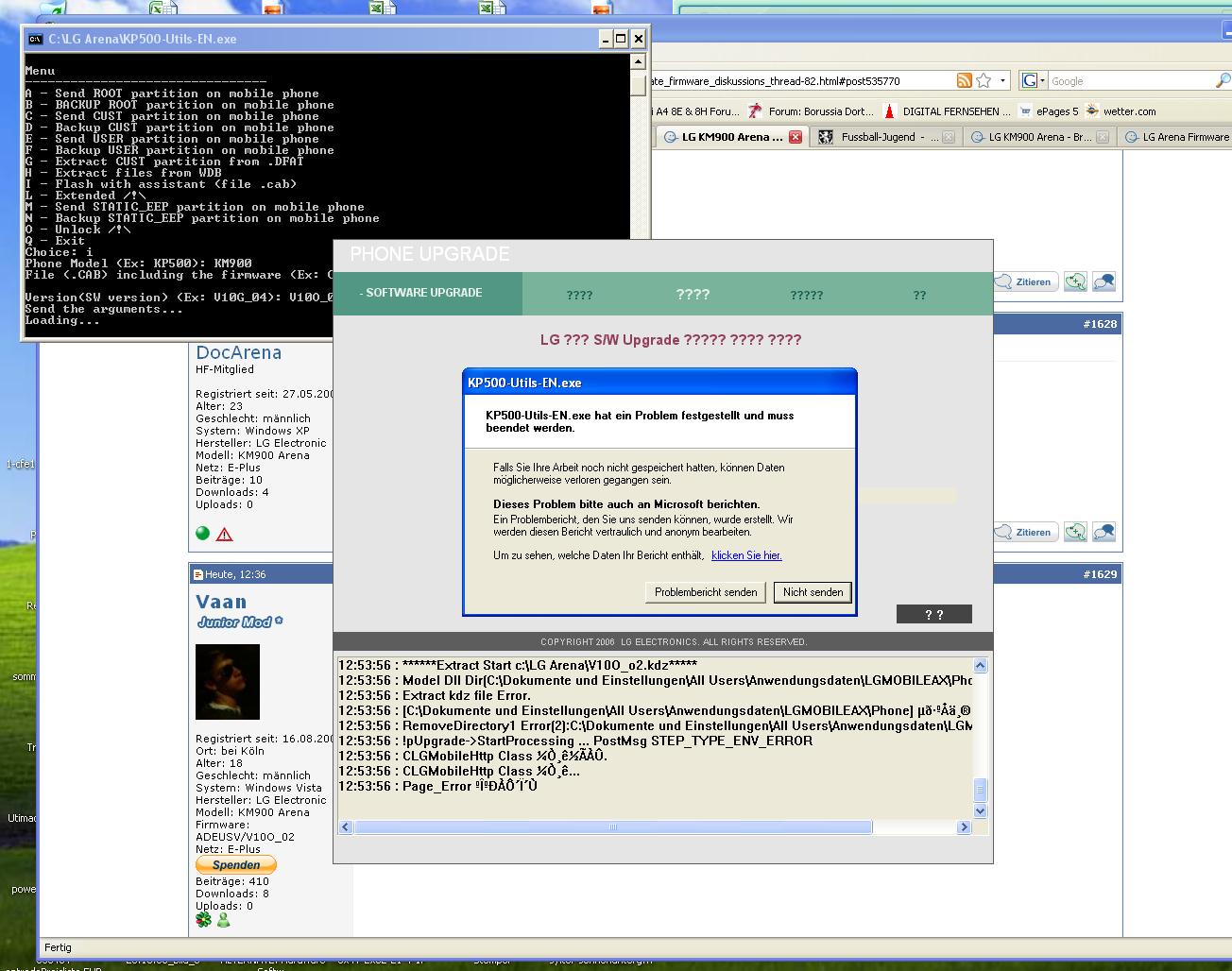
Task: Click multi-quote icon above post #1629
Action: pos(1075,532)
